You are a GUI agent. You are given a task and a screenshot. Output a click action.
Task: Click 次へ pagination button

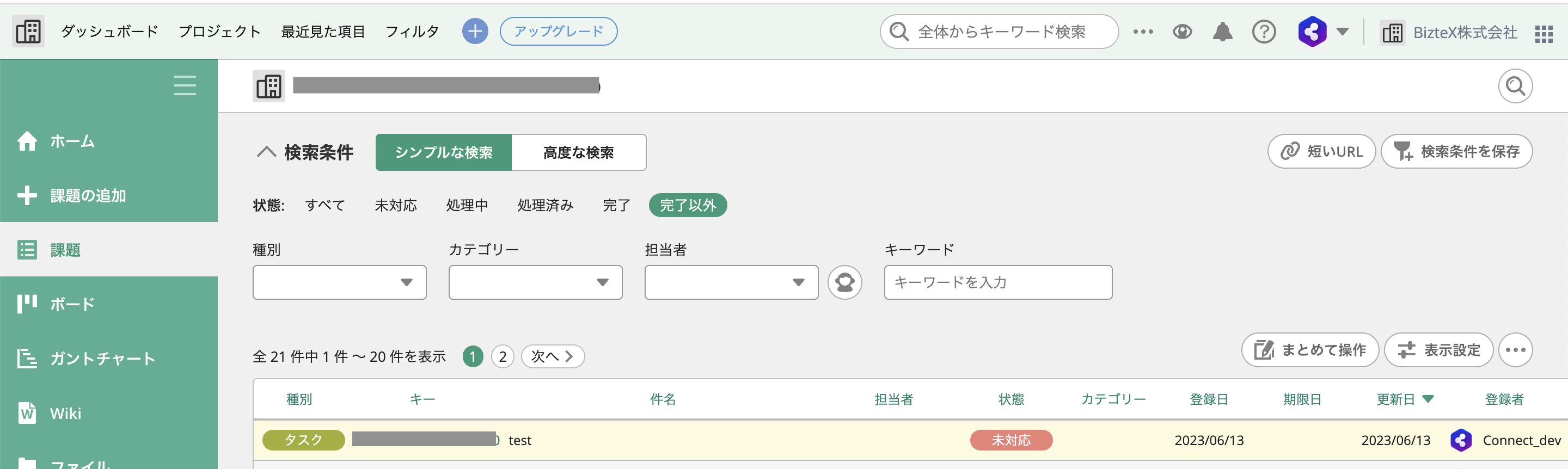553,356
